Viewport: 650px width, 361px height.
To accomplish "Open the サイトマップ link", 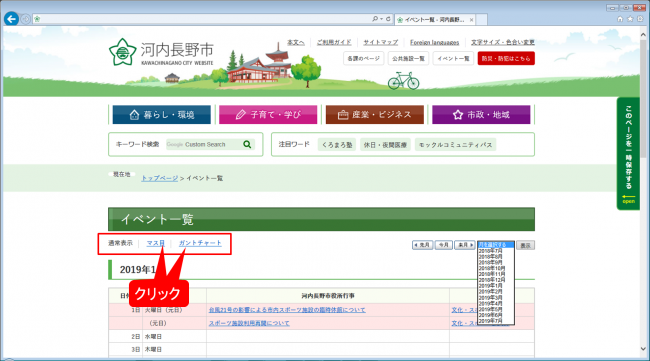I will click(x=381, y=42).
